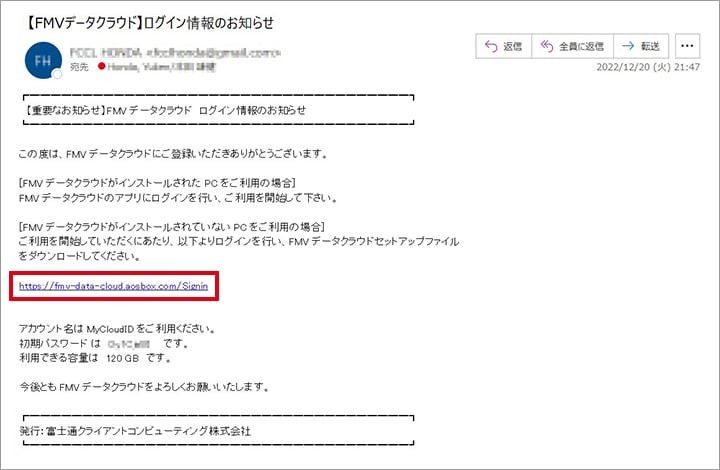720x470 pixels.
Task: Click the 宛先 label
Action: coord(82,66)
